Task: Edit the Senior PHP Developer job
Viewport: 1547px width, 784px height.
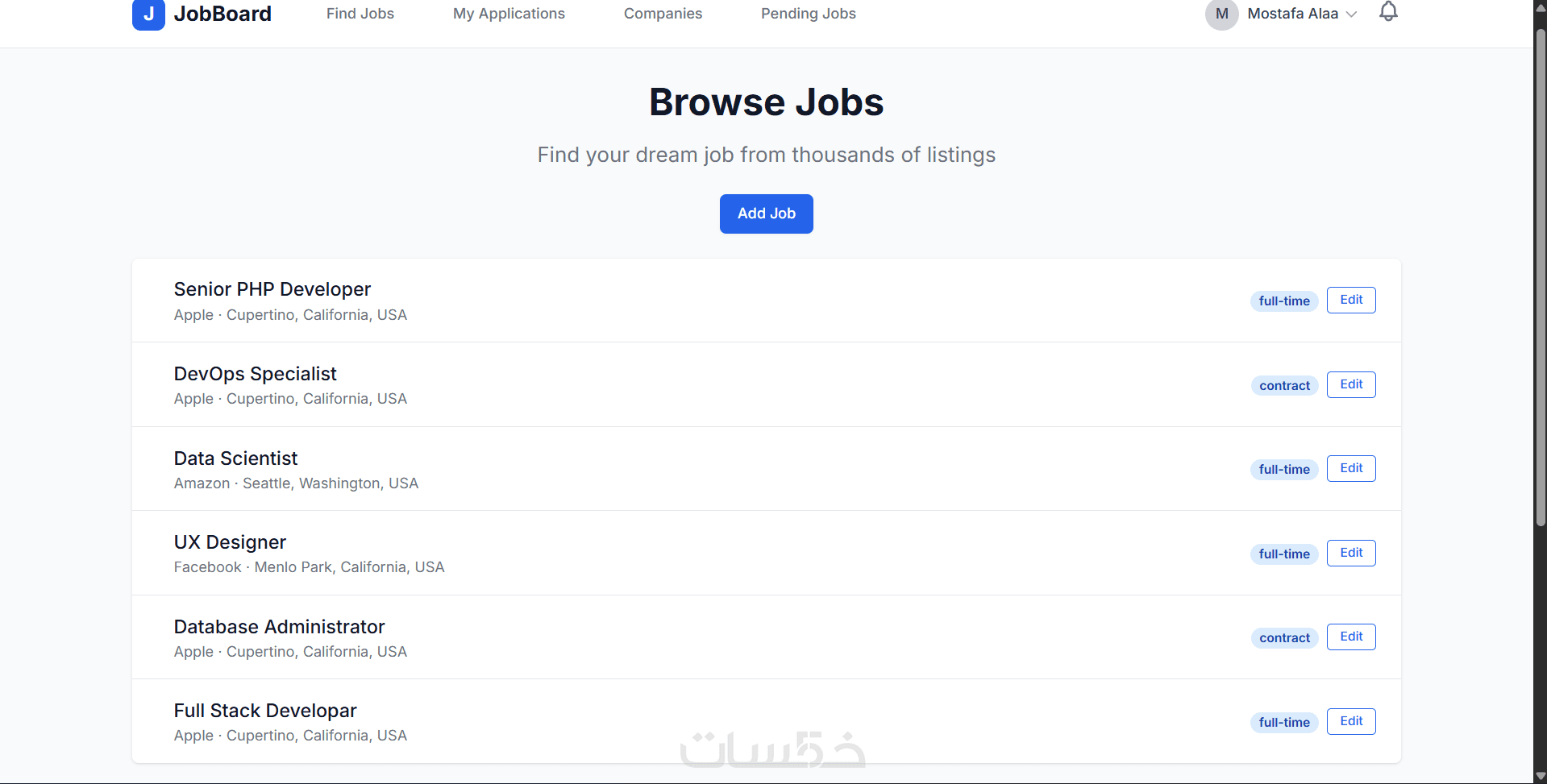Action: click(x=1350, y=300)
